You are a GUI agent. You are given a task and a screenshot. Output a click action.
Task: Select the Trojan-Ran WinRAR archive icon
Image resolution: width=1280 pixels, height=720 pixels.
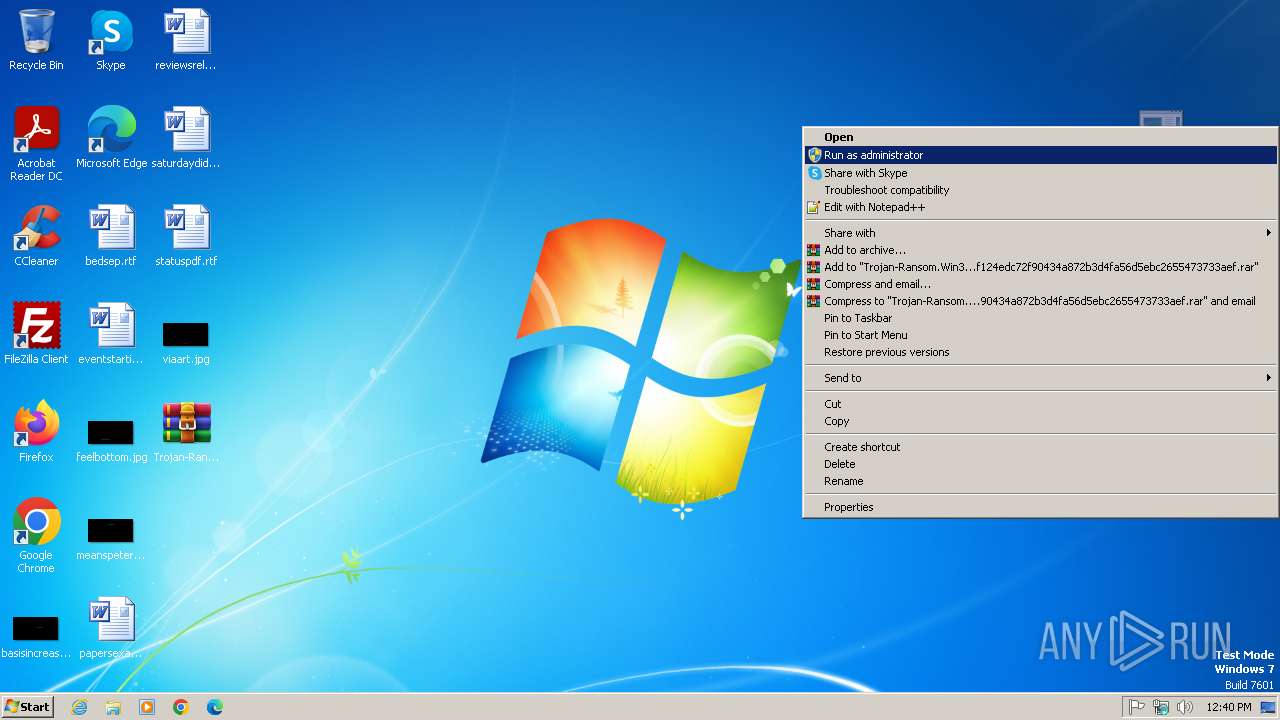pos(186,432)
